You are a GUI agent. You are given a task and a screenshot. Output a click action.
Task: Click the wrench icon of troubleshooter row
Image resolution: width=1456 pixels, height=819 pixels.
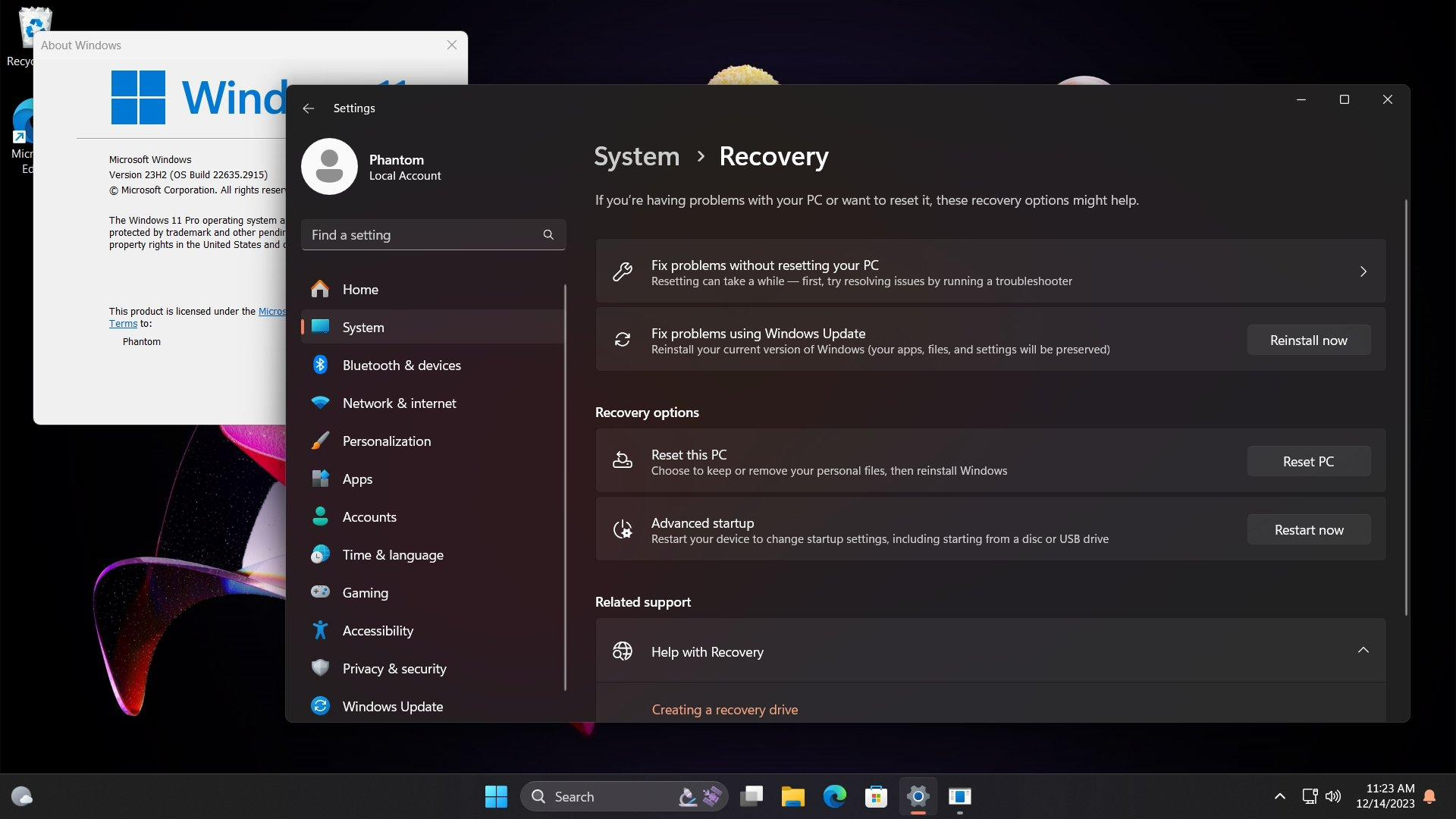coord(623,271)
